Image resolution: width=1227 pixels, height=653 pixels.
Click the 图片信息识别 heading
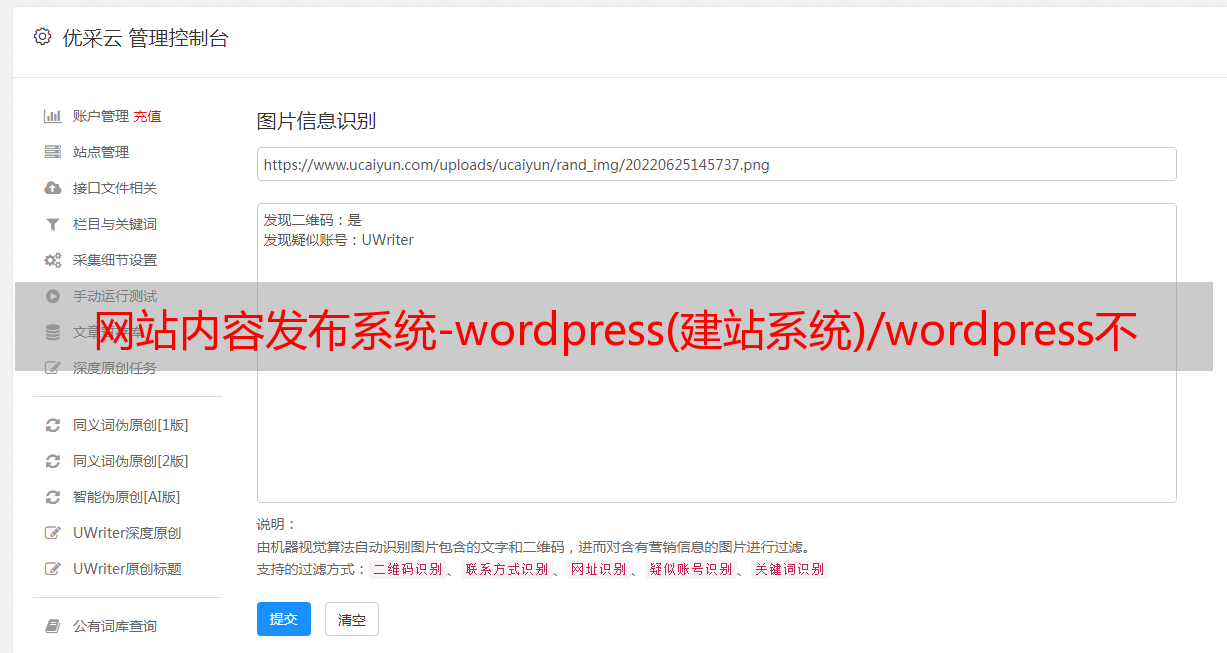(316, 121)
